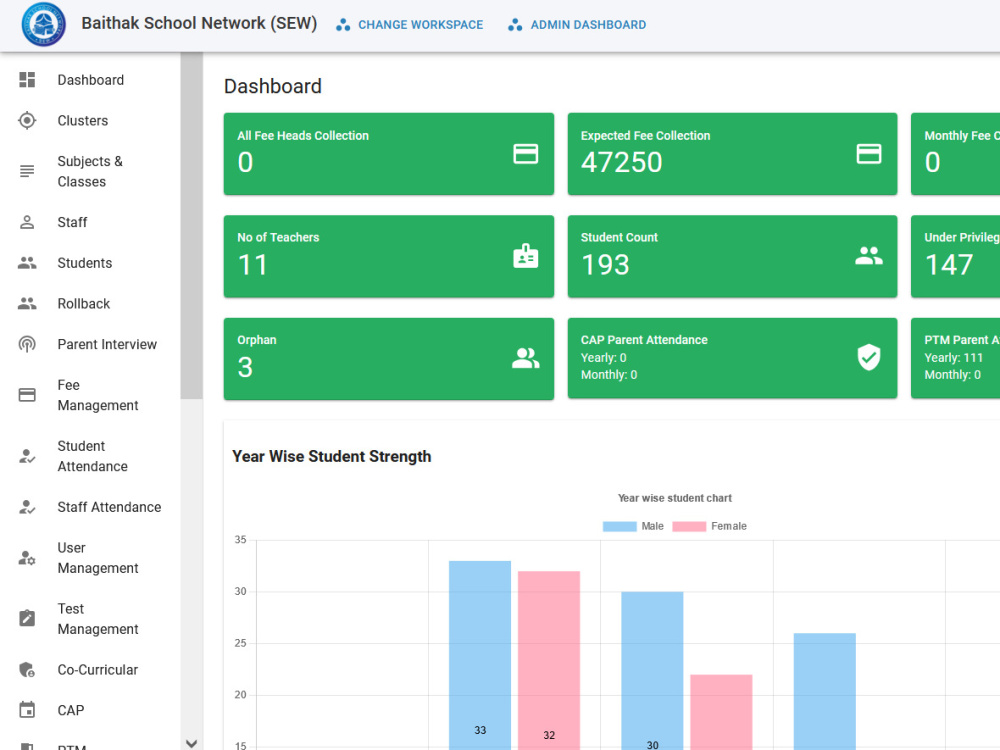Click the Year Wise Student Strength heading

point(332,457)
